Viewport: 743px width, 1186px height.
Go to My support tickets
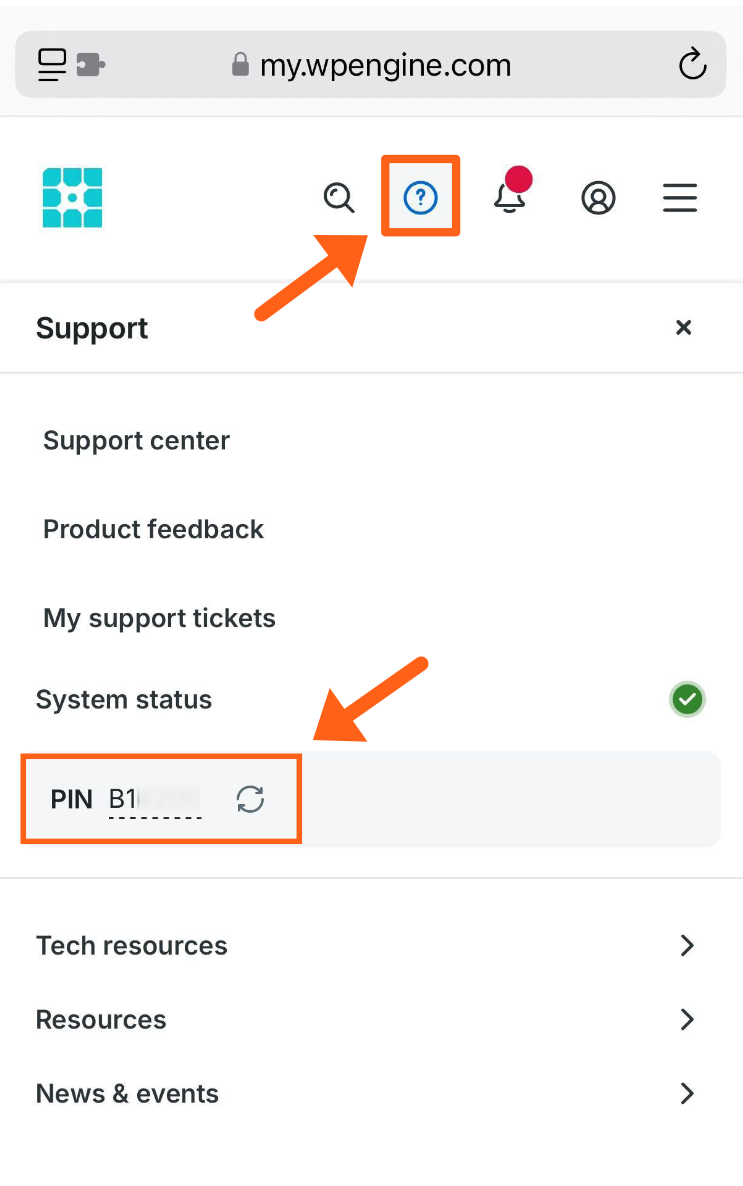159,618
